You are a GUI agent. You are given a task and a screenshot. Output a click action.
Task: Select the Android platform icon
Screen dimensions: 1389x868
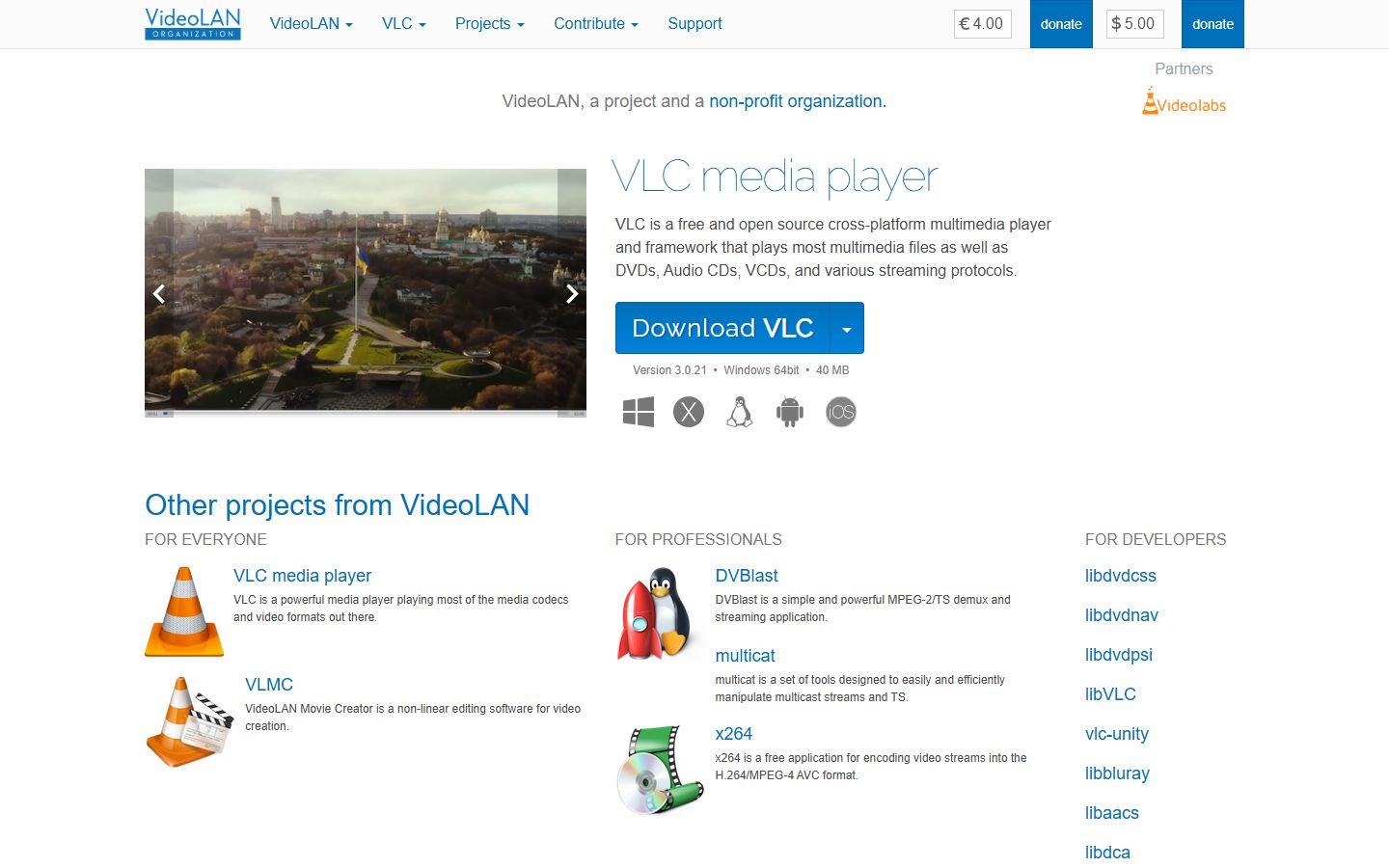790,411
